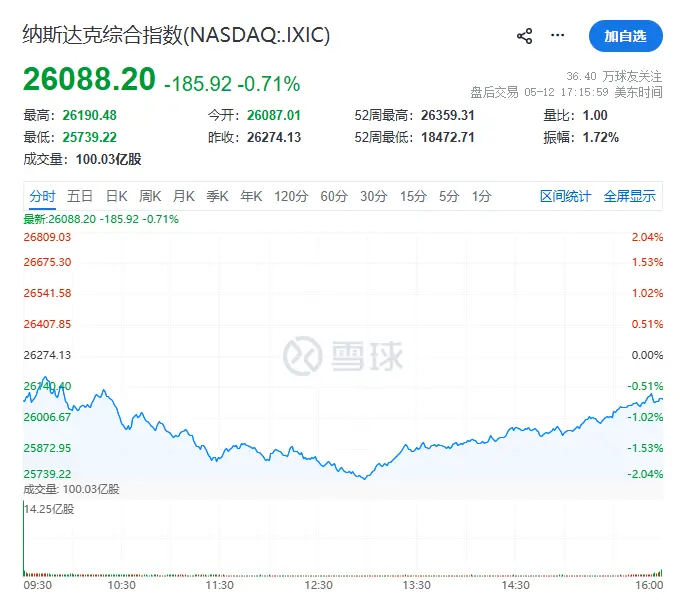Switch to the 日K chart tab

coord(117,196)
